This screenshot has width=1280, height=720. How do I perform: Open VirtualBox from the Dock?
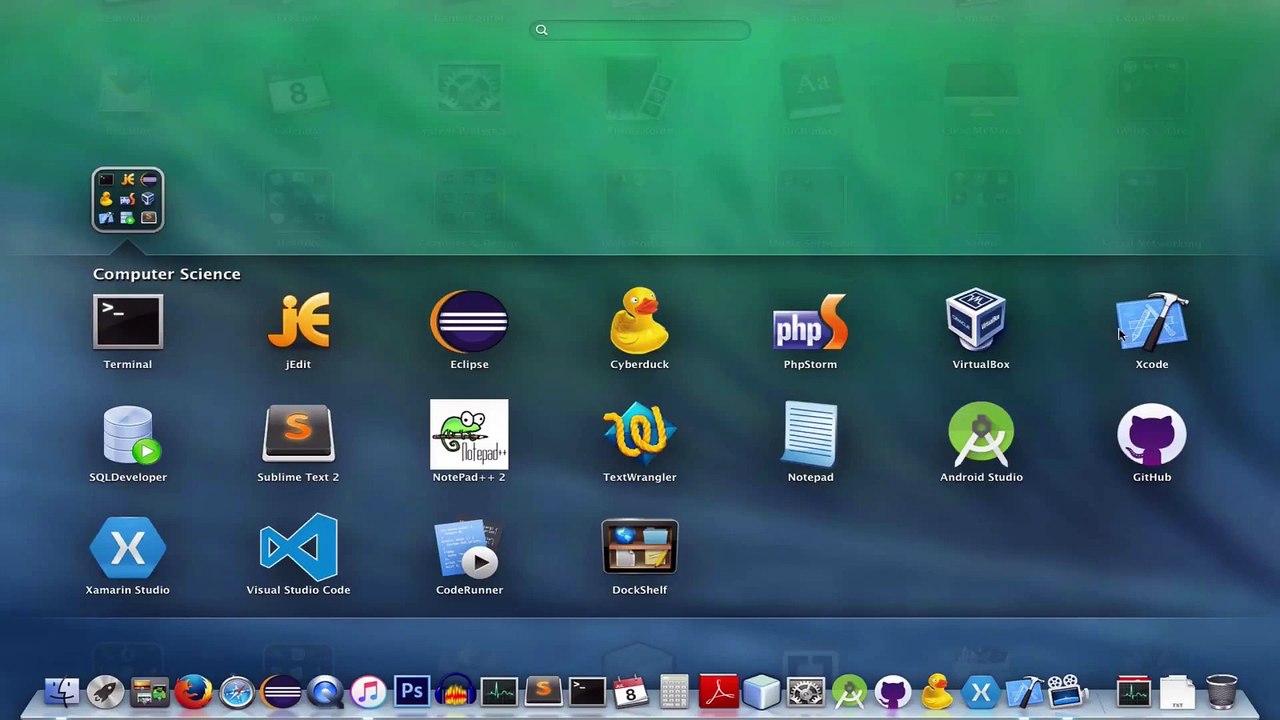pos(762,692)
